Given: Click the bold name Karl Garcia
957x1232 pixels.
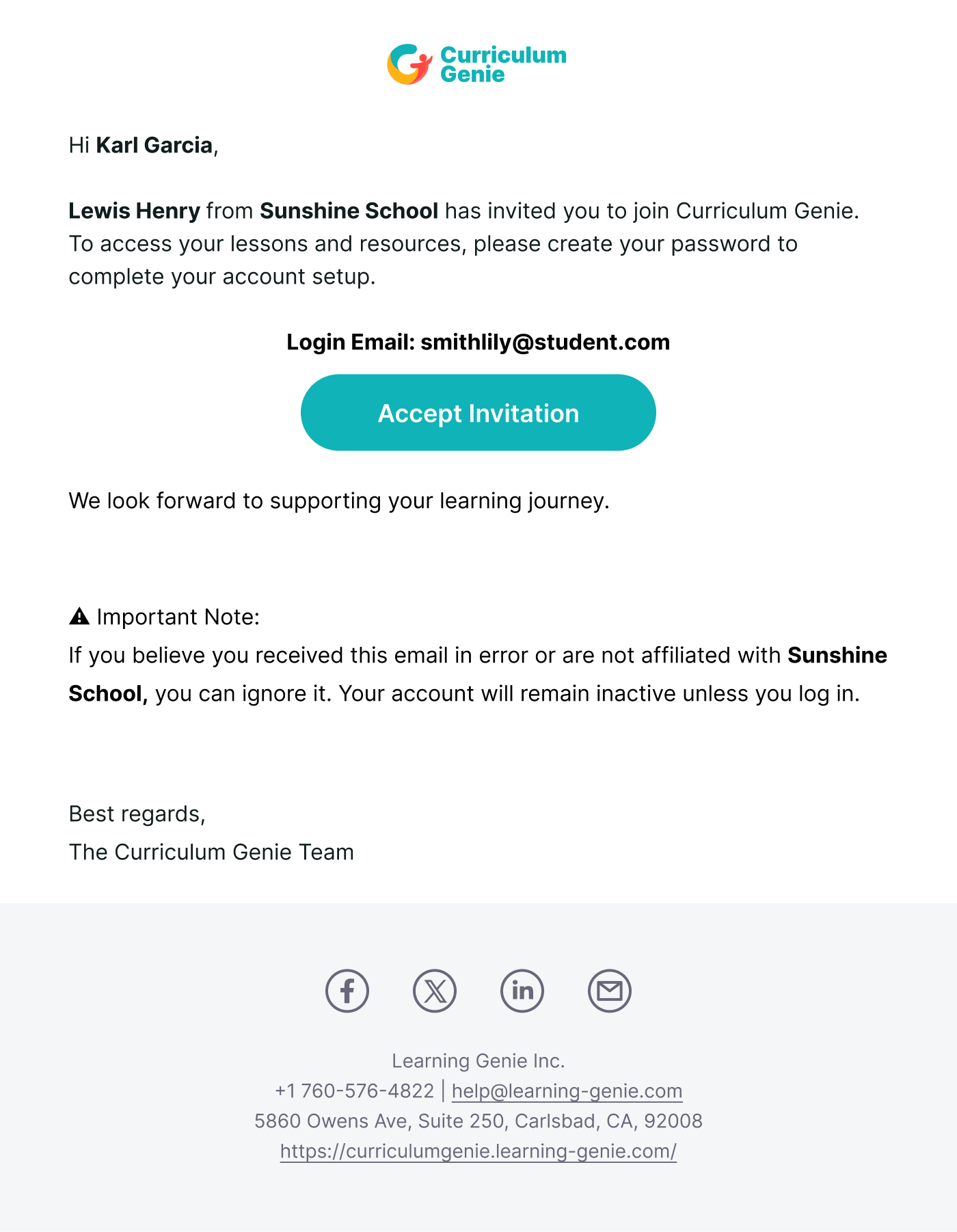Looking at the screenshot, I should coord(154,145).
